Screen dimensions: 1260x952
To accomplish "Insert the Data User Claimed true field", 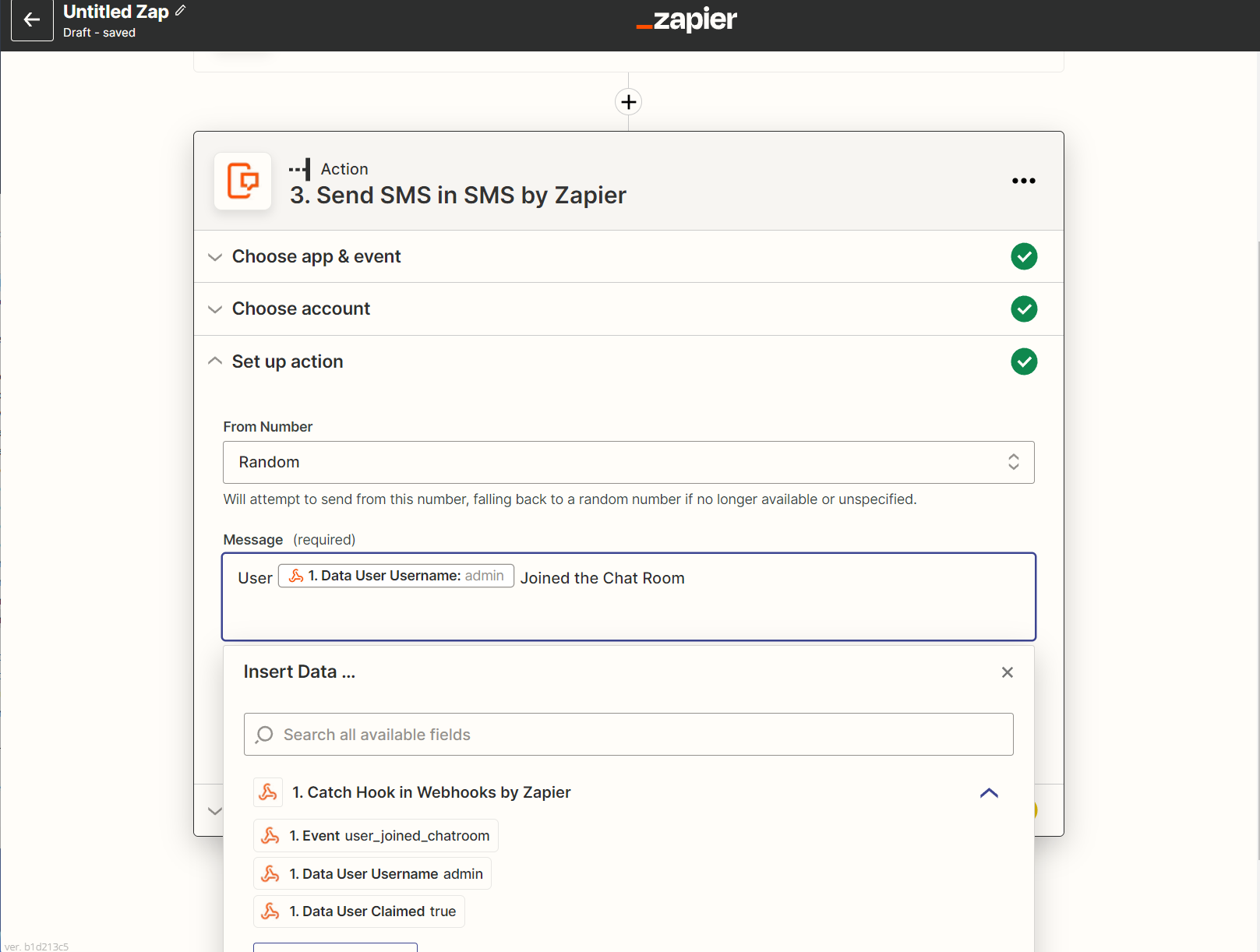I will click(359, 911).
